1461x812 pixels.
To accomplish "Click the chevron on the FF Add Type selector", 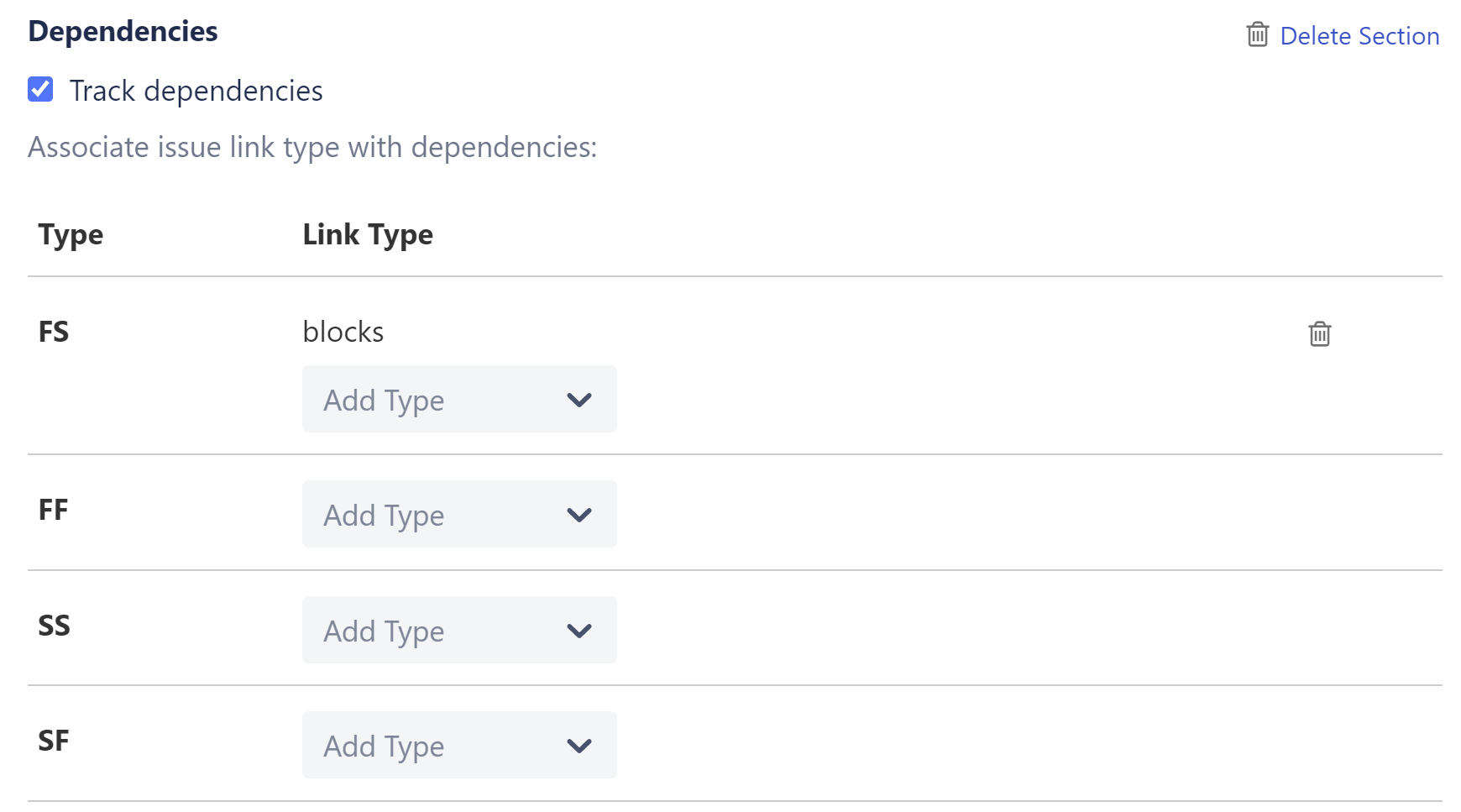I will coord(579,514).
